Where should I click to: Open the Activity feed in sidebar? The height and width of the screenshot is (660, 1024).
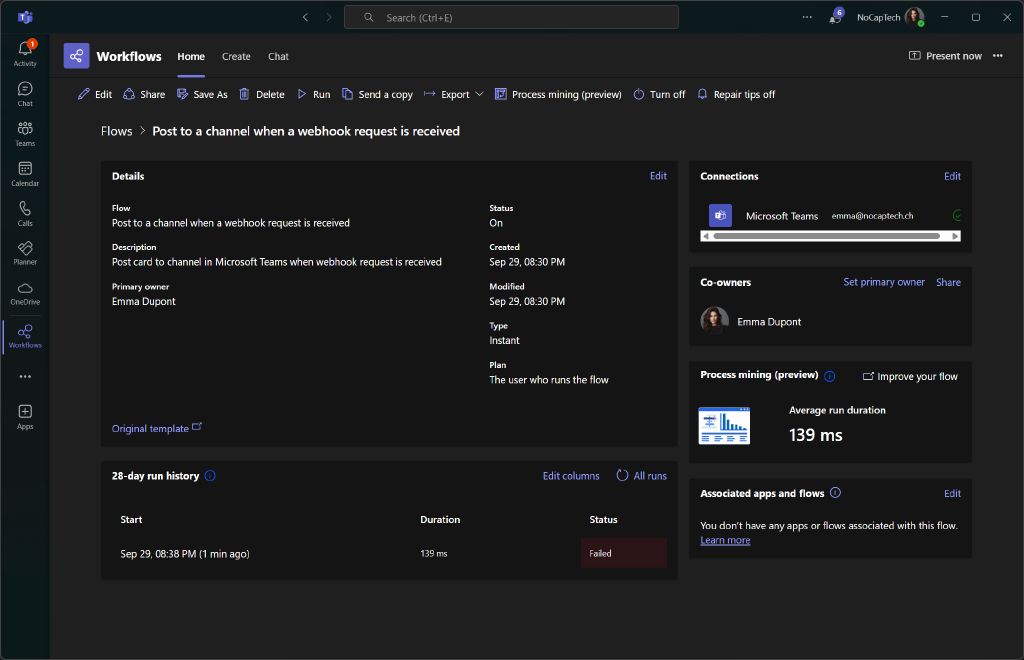[x=25, y=54]
